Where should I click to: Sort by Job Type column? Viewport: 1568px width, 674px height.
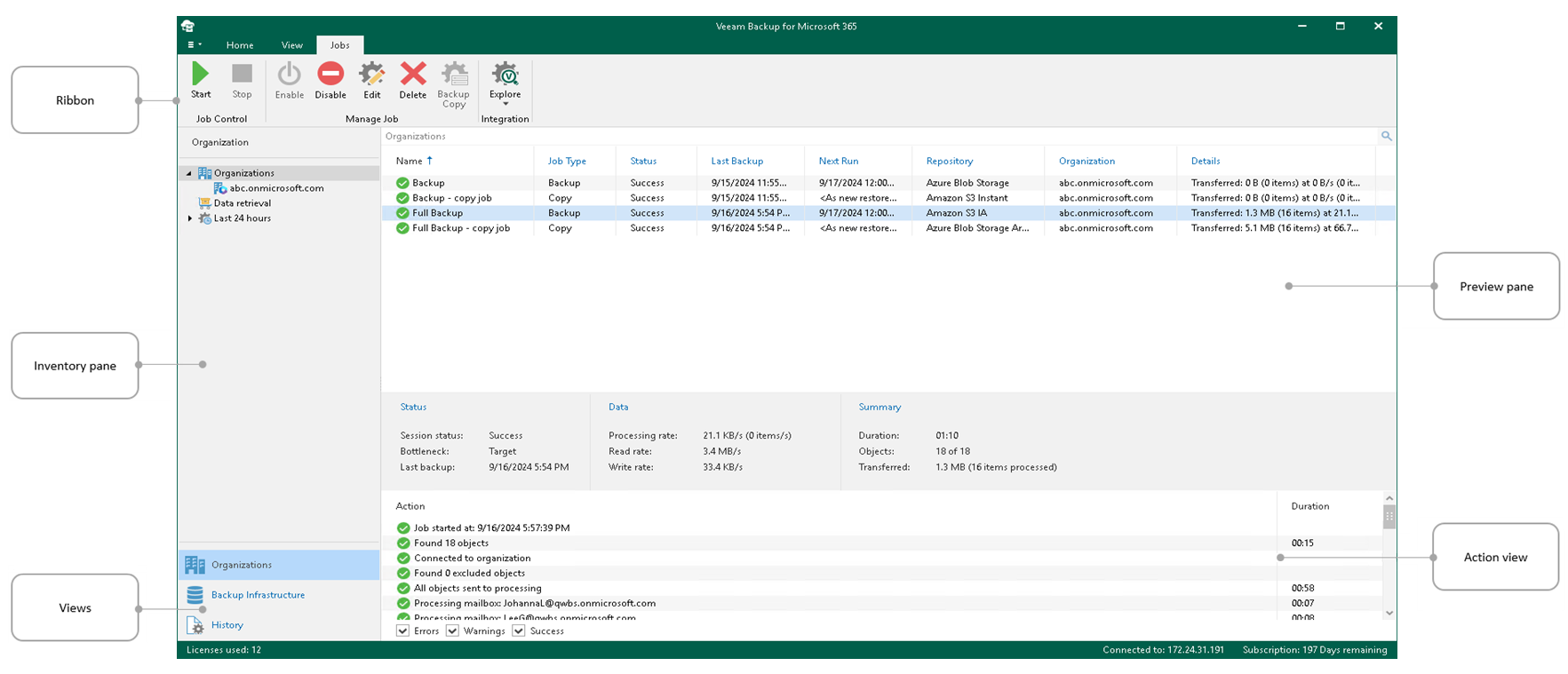click(567, 161)
